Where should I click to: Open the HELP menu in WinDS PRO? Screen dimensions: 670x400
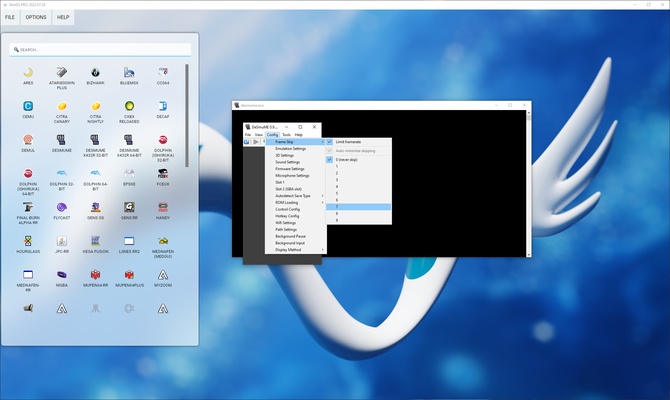pyautogui.click(x=63, y=18)
